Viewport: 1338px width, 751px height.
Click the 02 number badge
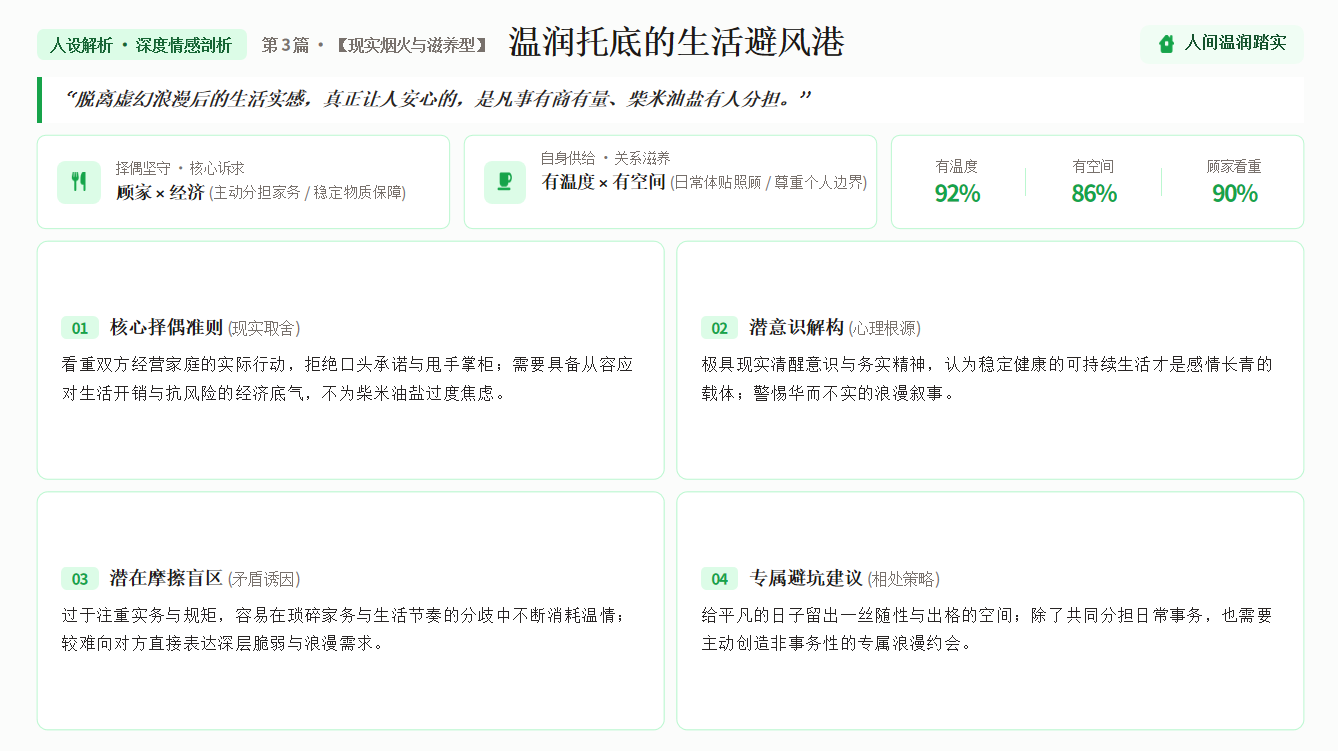click(720, 328)
